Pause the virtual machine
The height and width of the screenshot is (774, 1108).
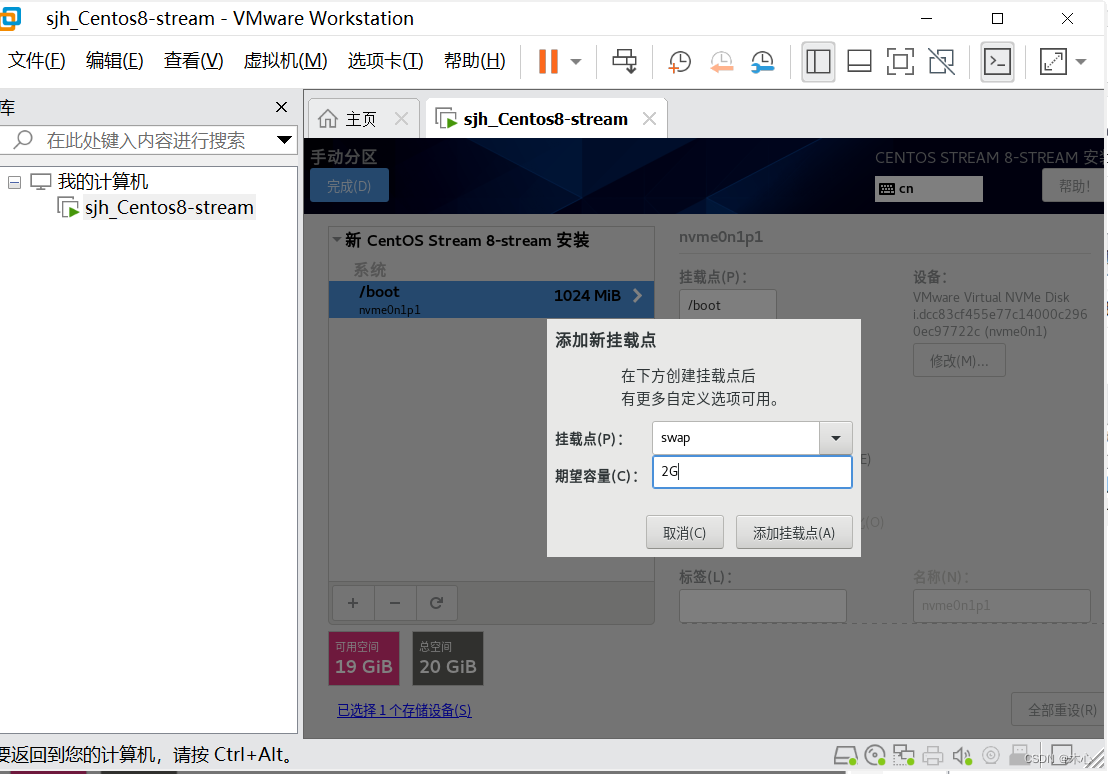click(x=548, y=61)
